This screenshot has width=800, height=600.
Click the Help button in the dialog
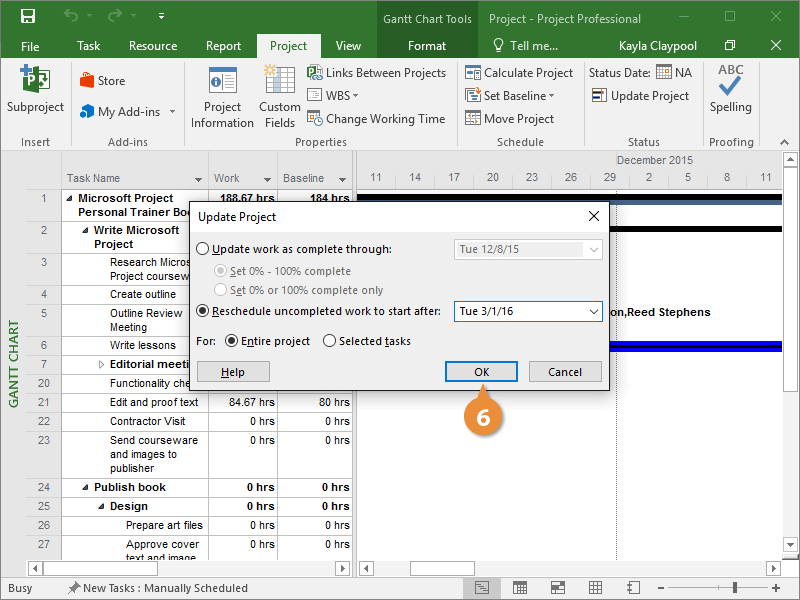coord(232,371)
